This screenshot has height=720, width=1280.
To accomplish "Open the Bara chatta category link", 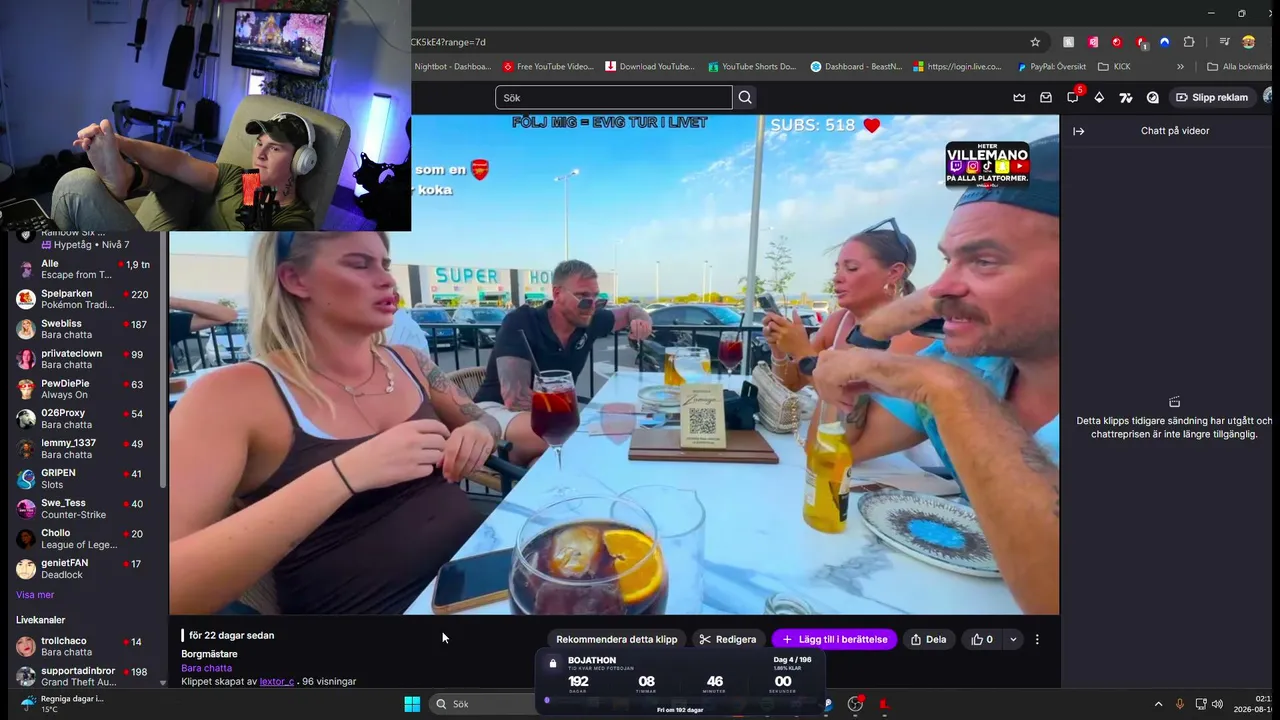I will point(206,668).
